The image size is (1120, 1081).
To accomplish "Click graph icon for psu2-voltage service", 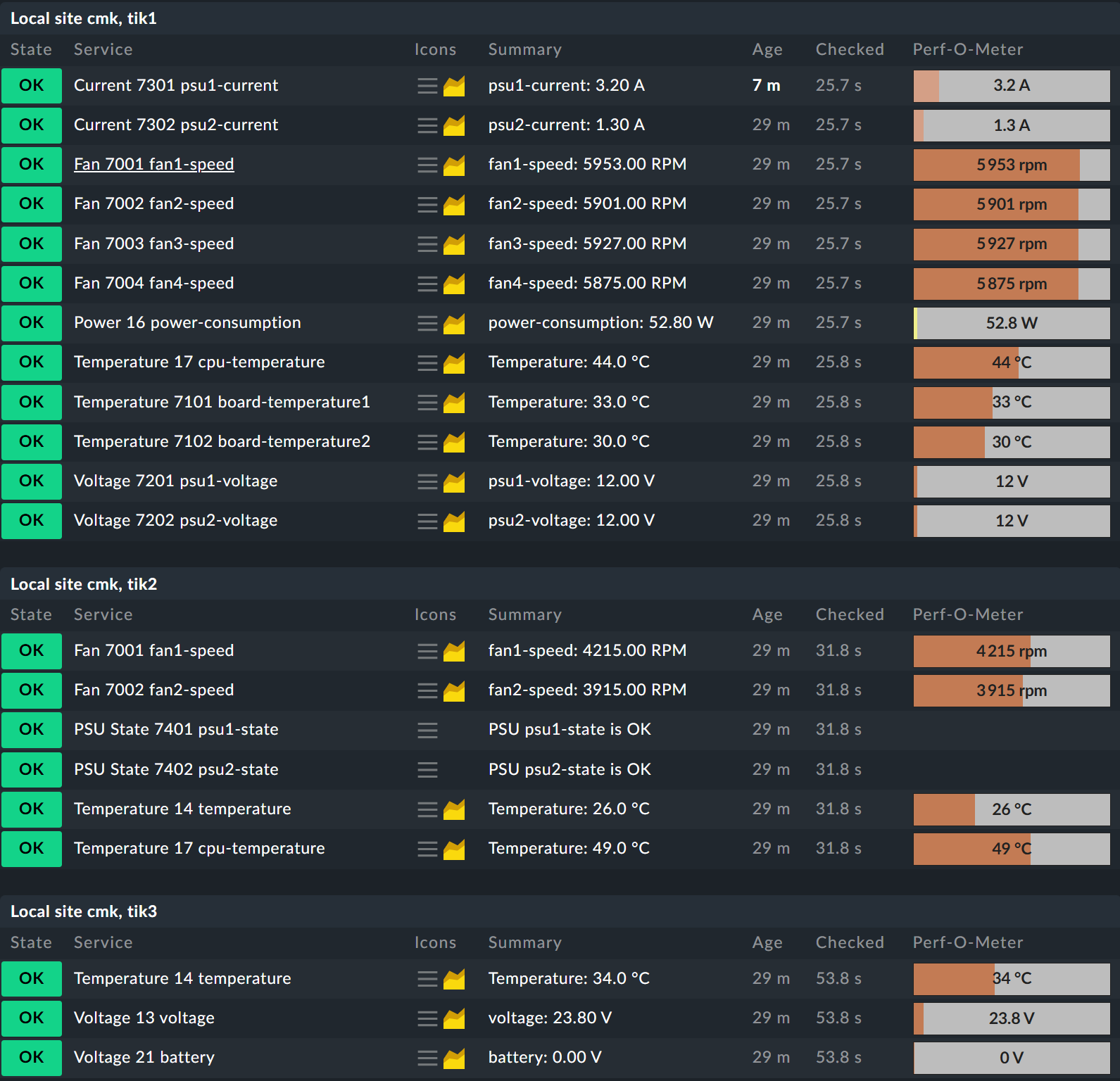I will pyautogui.click(x=454, y=521).
